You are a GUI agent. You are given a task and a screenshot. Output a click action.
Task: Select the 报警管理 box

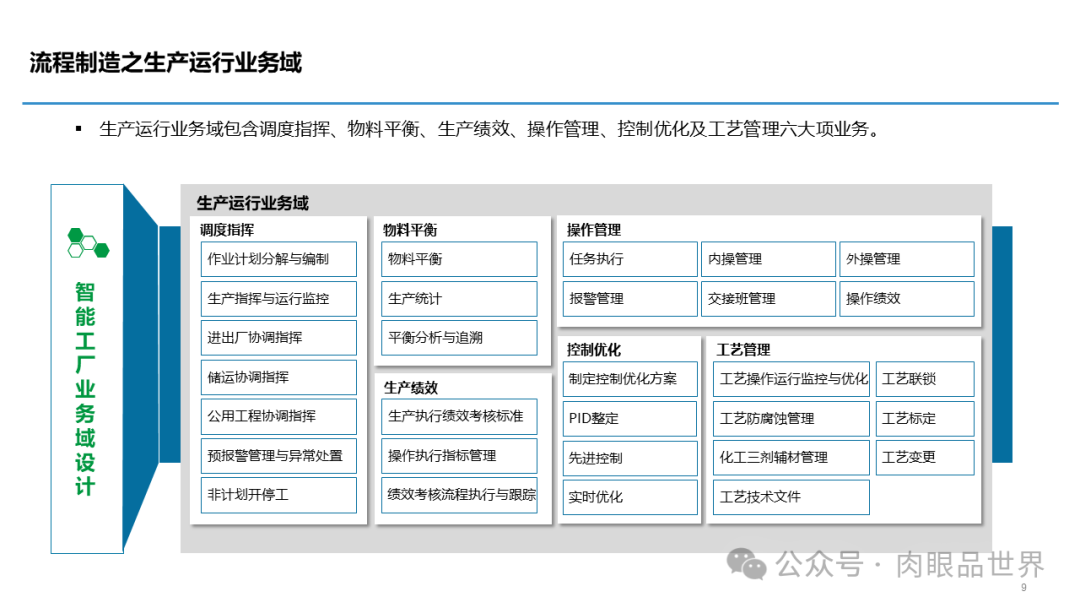point(630,298)
